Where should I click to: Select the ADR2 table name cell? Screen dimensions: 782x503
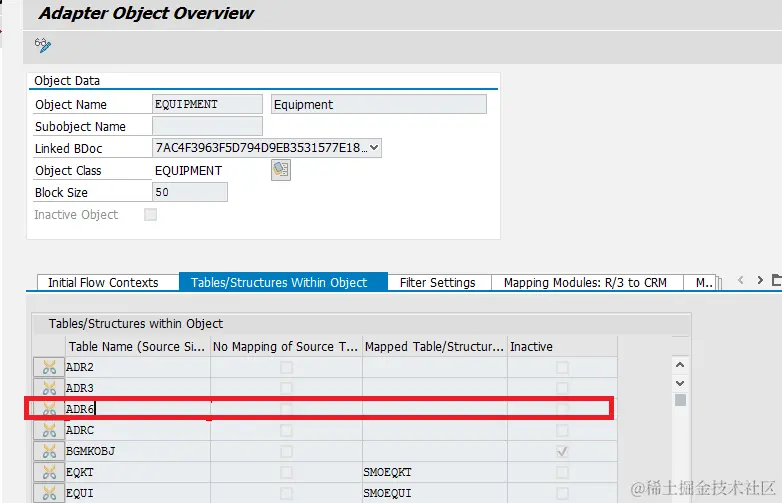(x=138, y=367)
